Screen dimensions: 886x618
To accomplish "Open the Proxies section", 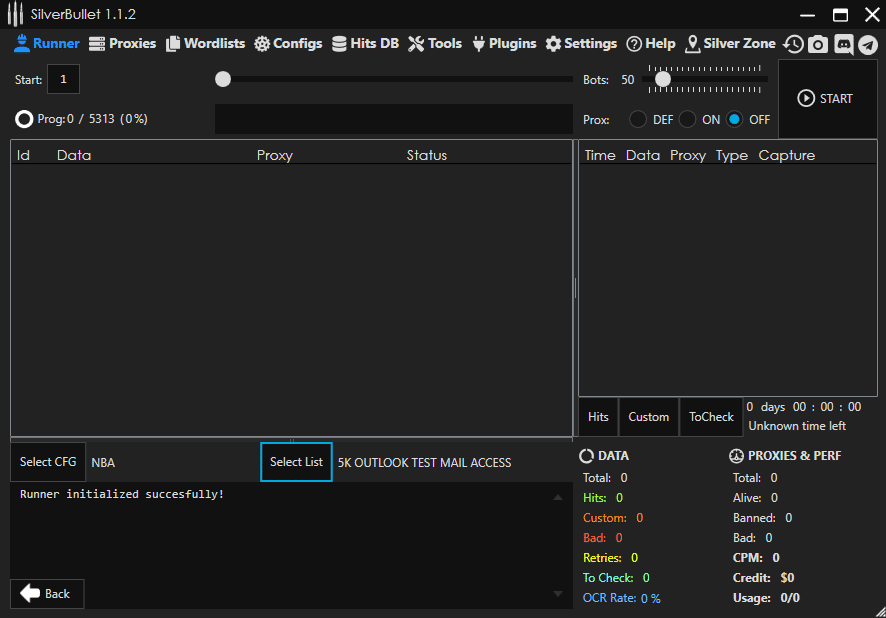I will point(123,44).
